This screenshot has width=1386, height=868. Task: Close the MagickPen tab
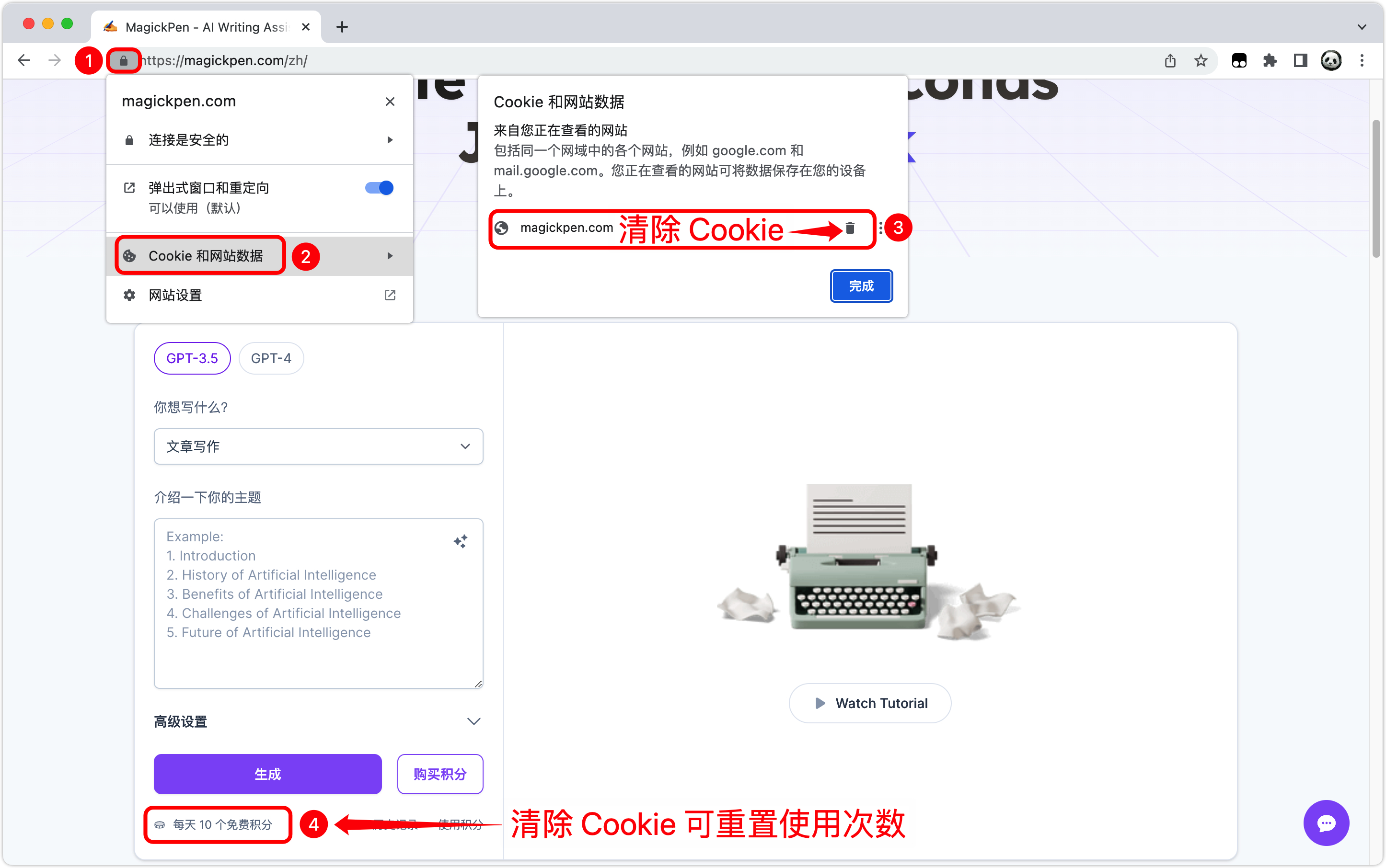click(306, 27)
